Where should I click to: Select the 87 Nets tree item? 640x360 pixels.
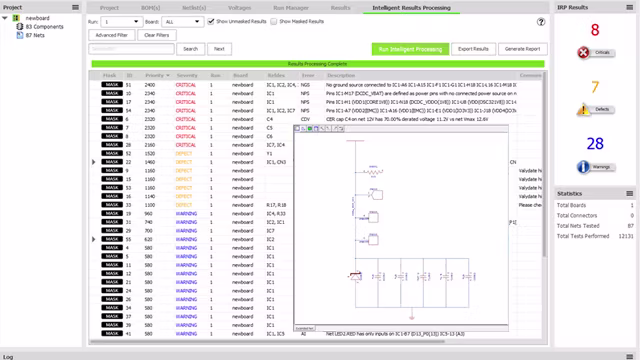(x=35, y=35)
